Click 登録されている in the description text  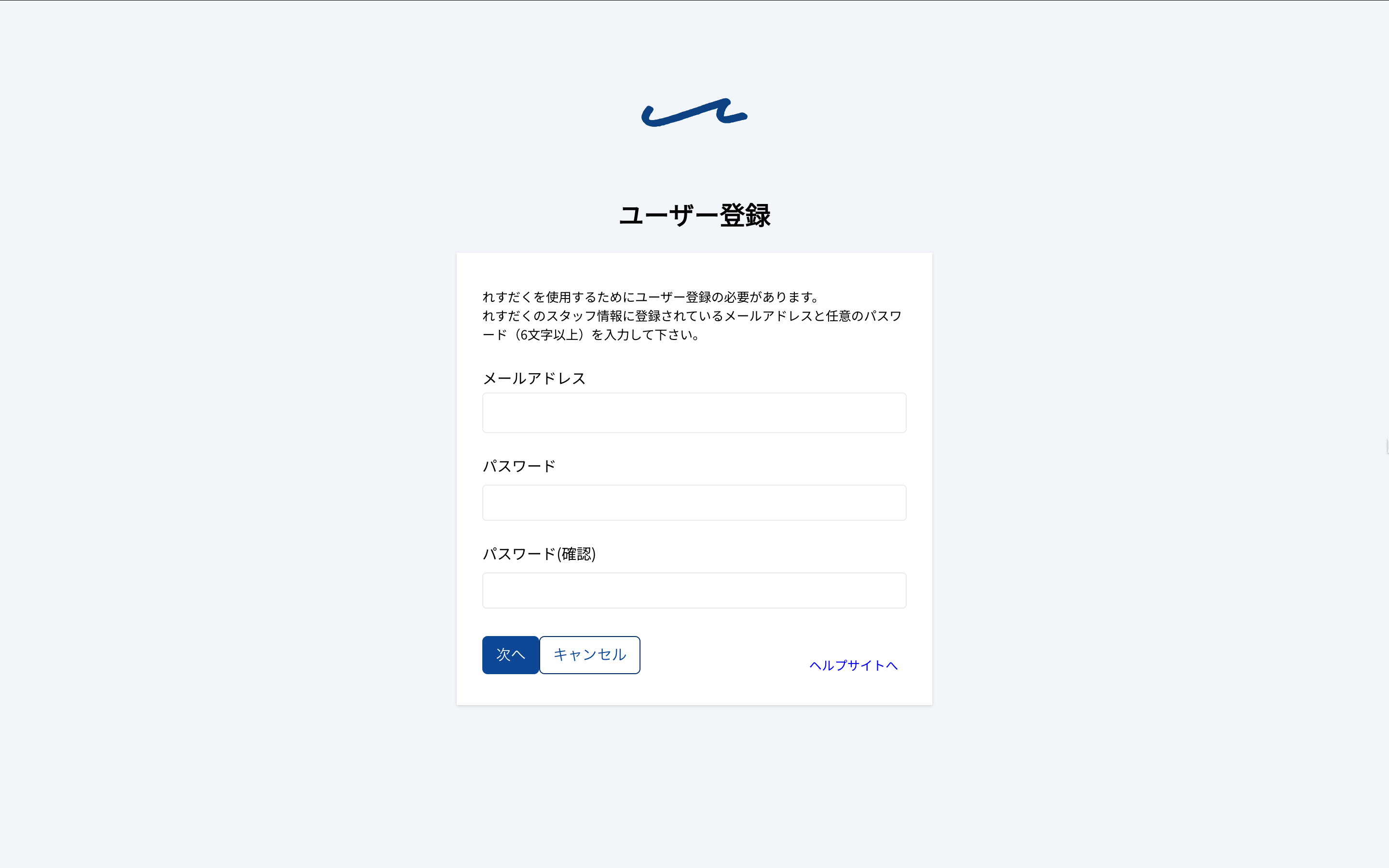pyautogui.click(x=680, y=316)
